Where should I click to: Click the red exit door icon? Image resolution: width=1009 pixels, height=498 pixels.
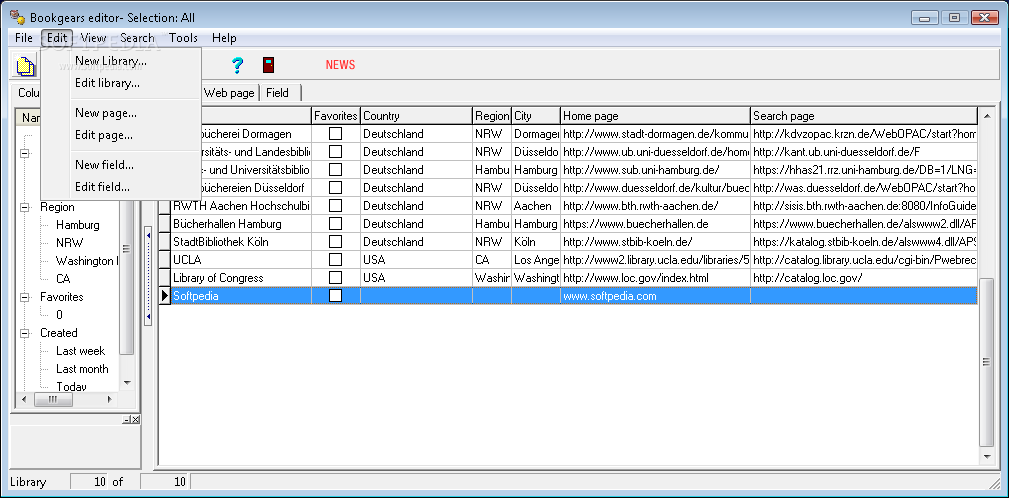tap(268, 65)
